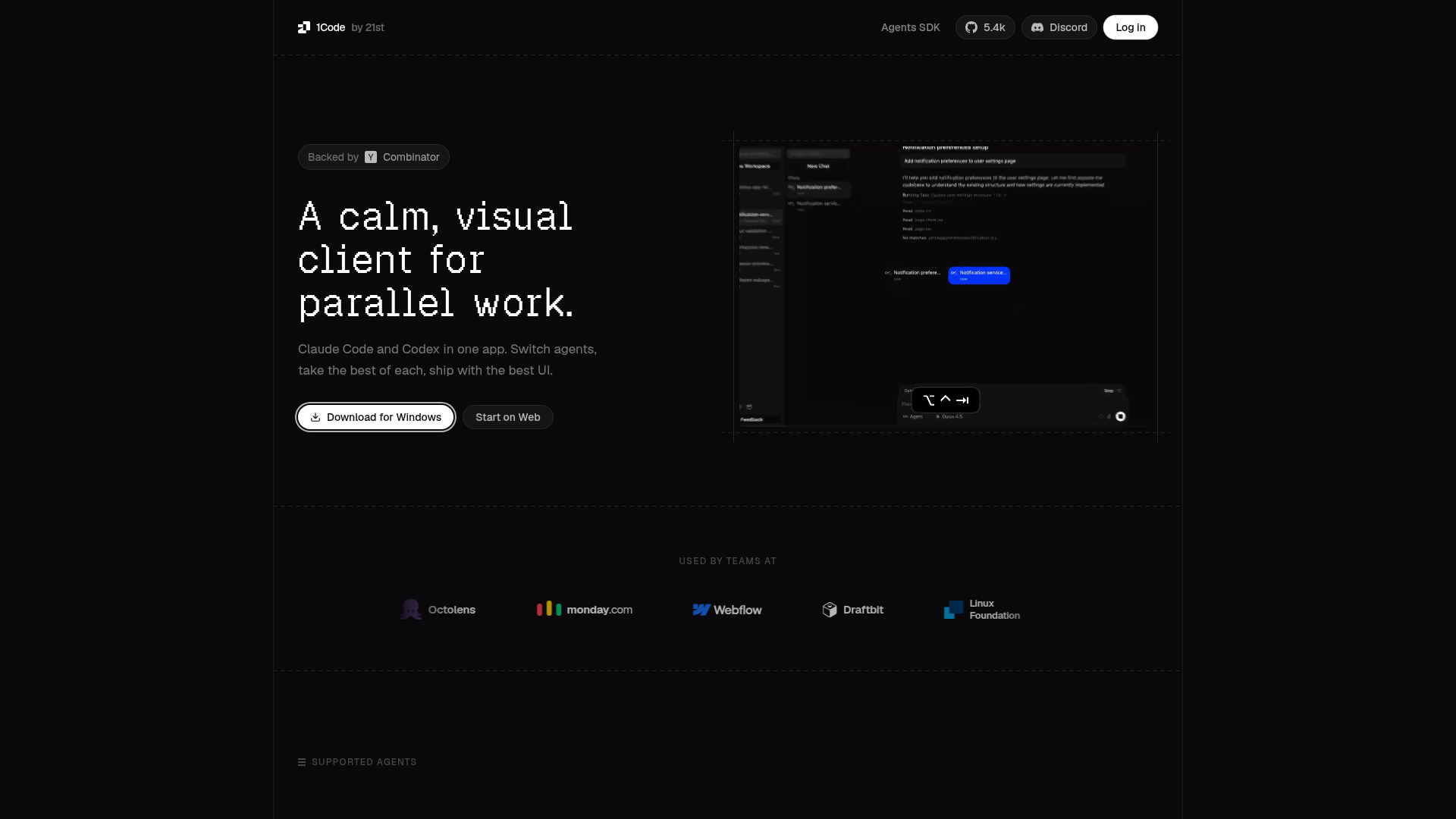Start a New Chat in the workspace
Image resolution: width=1456 pixels, height=819 pixels.
pos(818,166)
